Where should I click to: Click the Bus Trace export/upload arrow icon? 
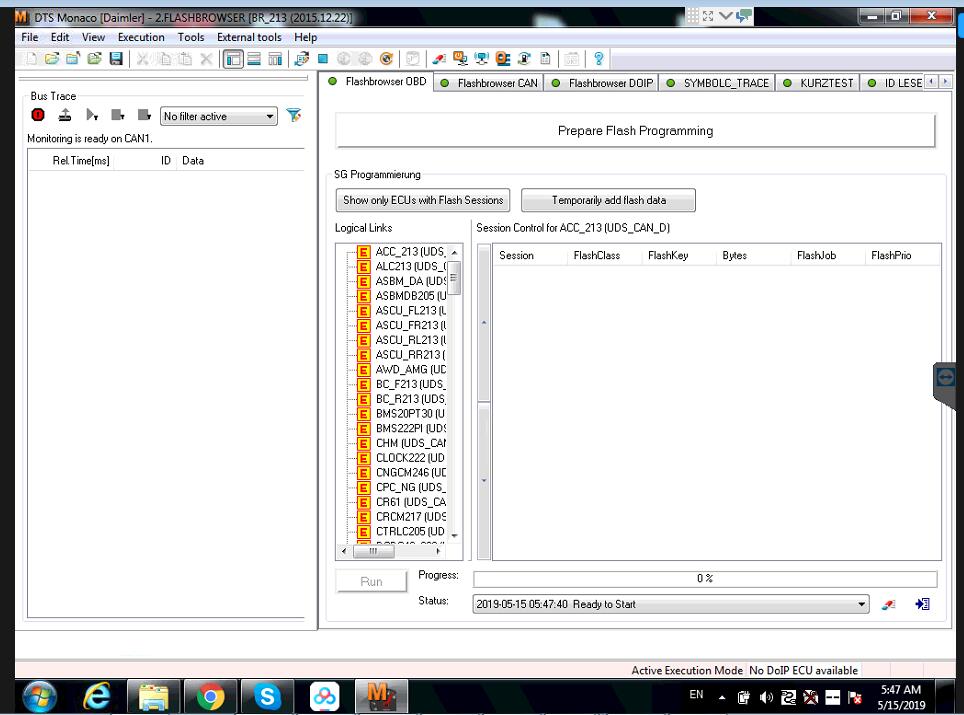[65, 115]
